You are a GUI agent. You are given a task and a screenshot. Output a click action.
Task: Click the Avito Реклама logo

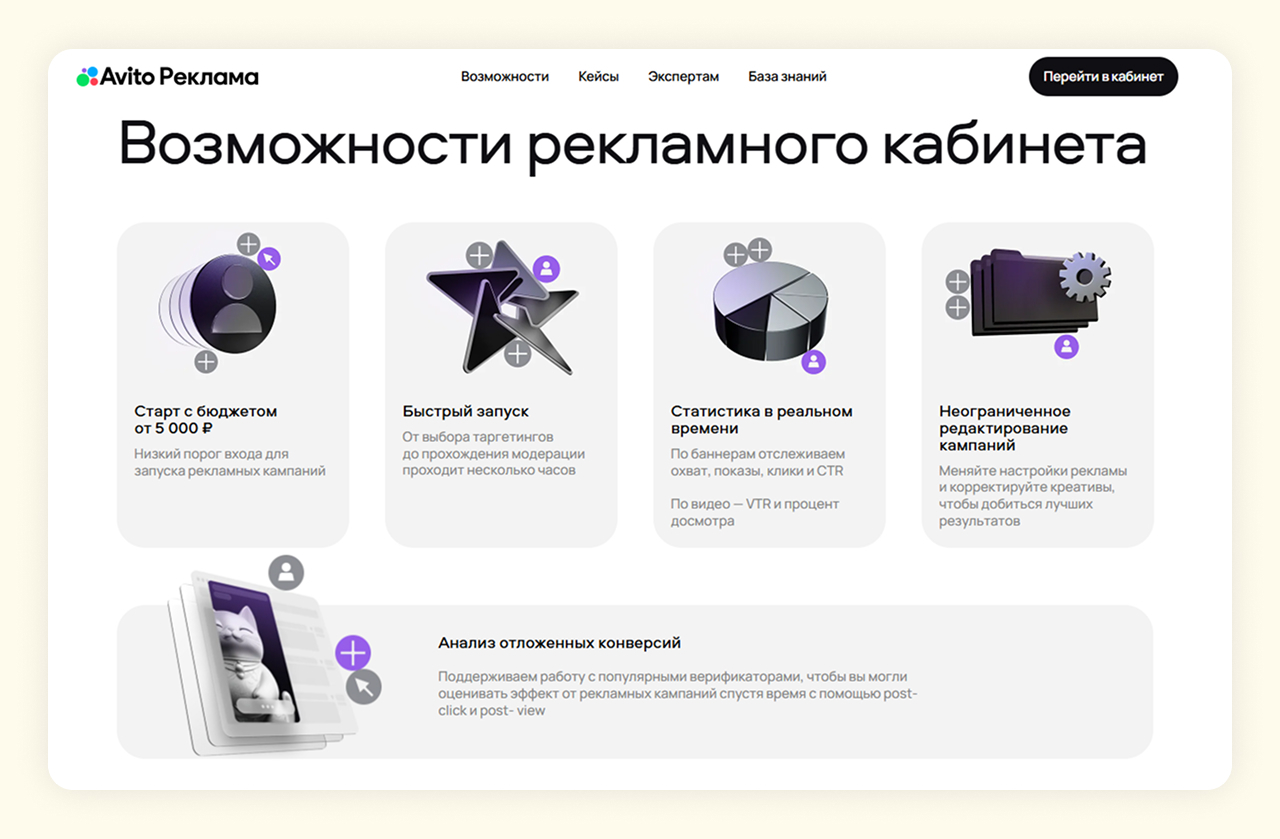coord(167,77)
